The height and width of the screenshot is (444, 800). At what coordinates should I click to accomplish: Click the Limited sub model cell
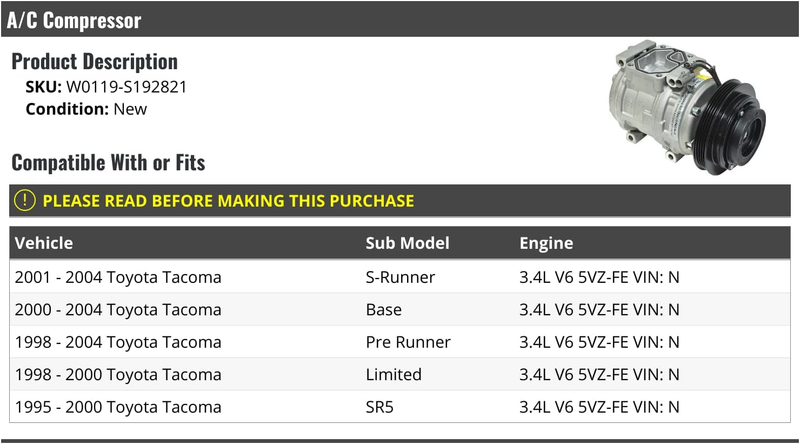393,375
